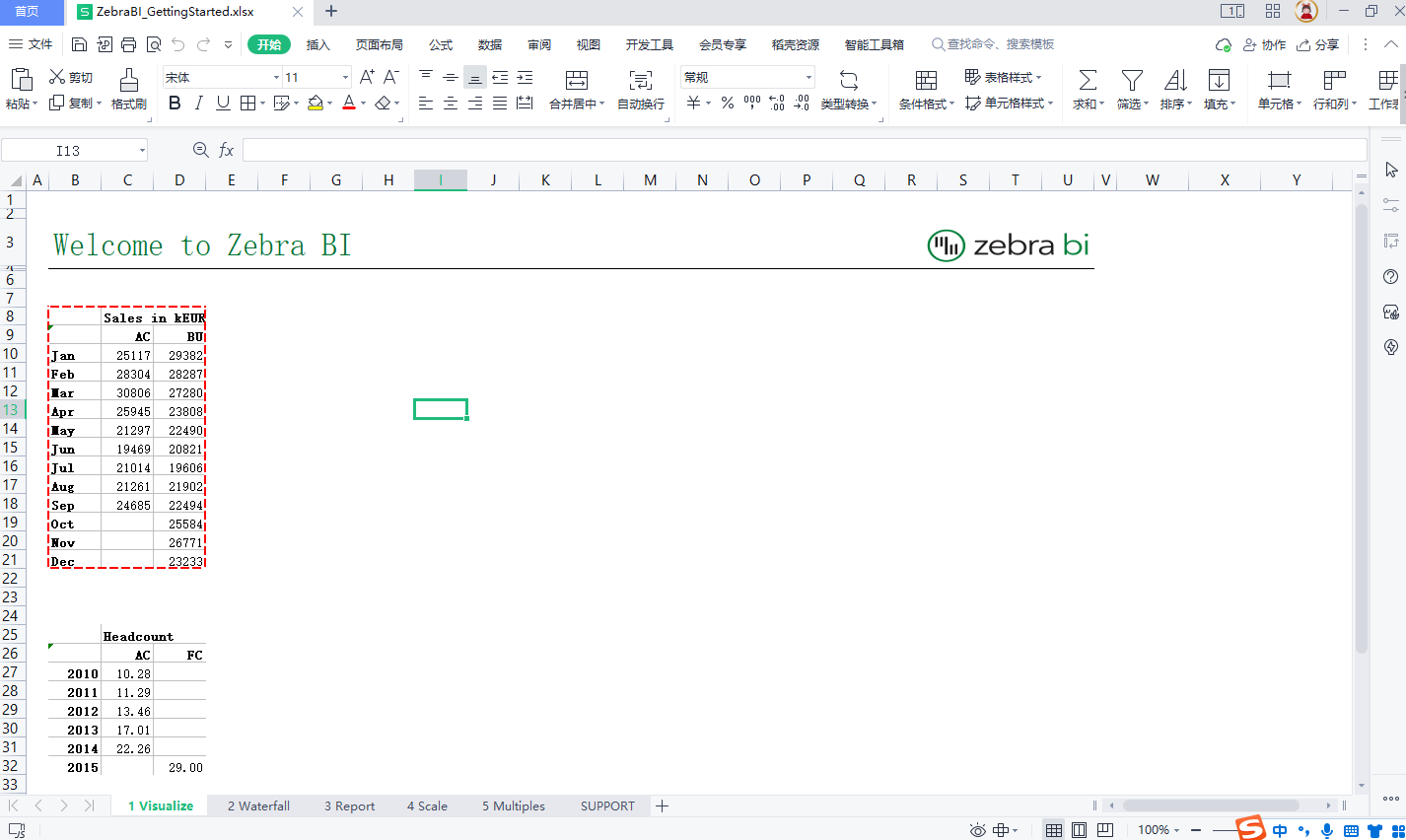Open the File (文件) menu
Viewport: 1406px width, 840px height.
click(x=31, y=44)
